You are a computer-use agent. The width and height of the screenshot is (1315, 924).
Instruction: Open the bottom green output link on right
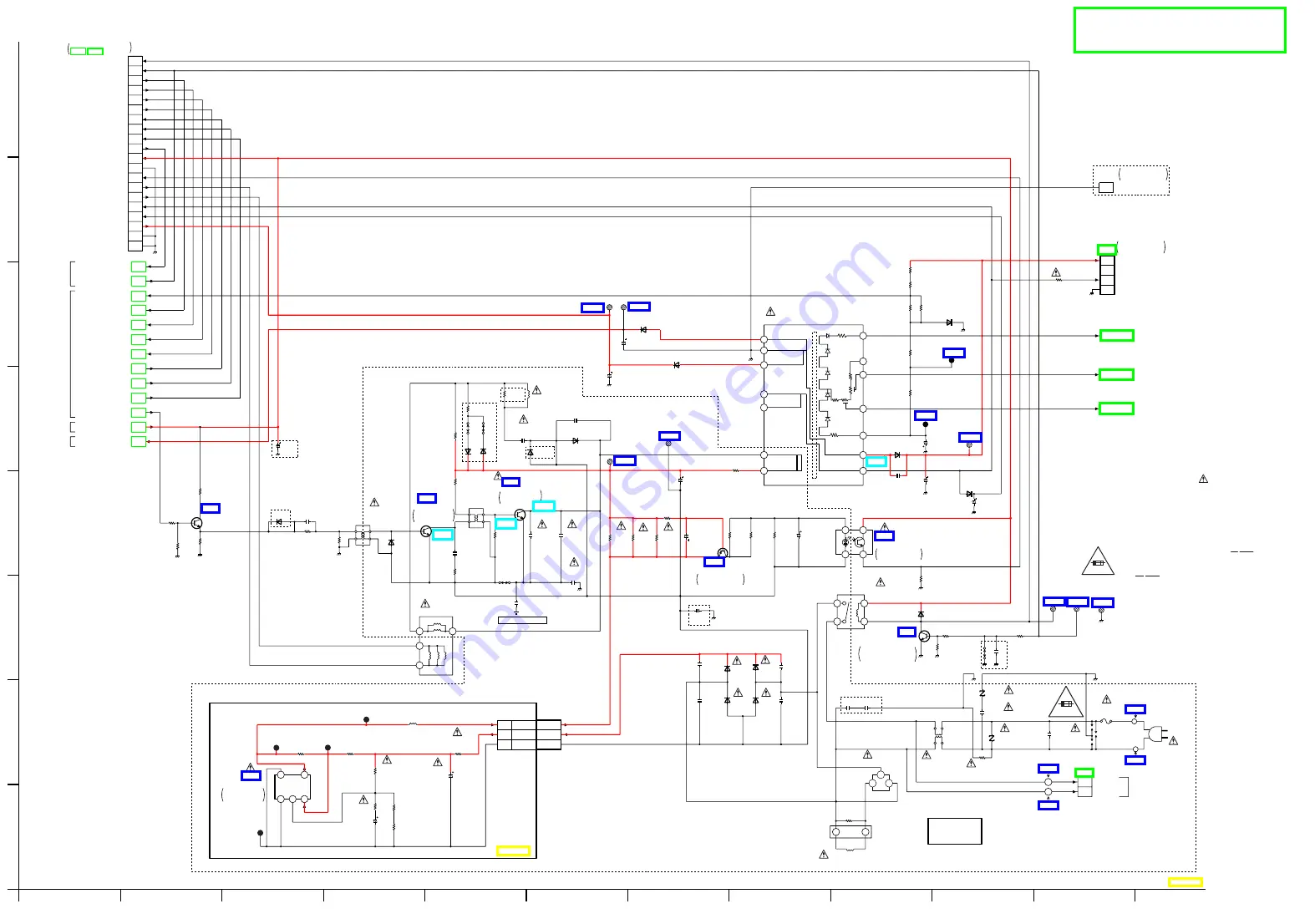pyautogui.click(x=1116, y=409)
